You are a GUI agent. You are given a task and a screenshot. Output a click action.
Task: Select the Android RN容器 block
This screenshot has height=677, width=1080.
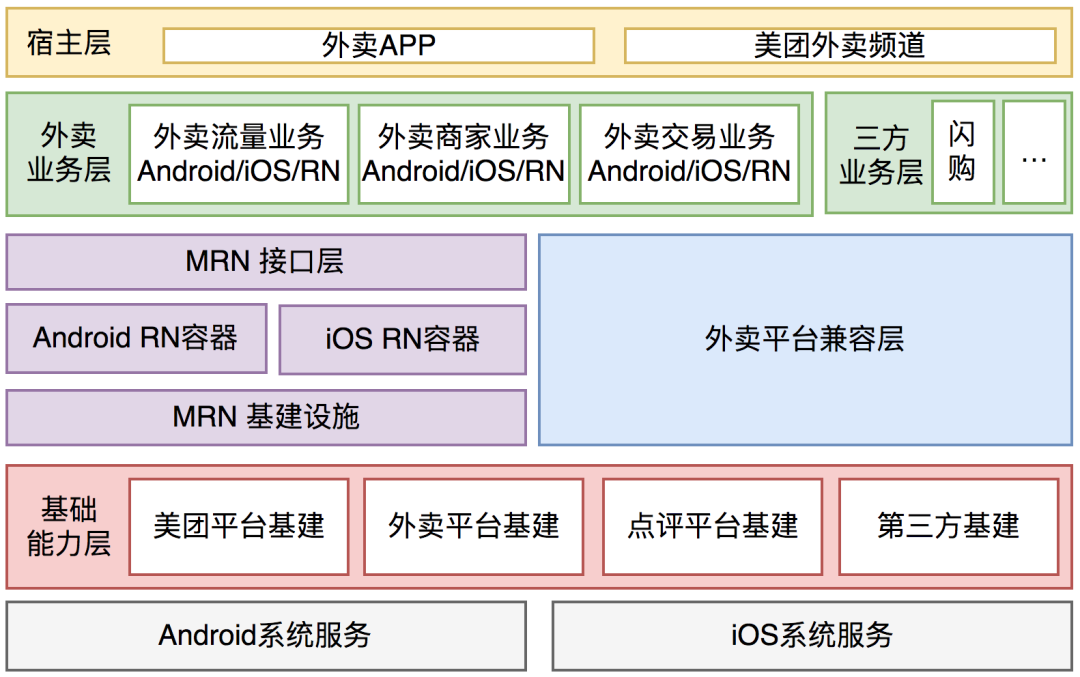136,339
